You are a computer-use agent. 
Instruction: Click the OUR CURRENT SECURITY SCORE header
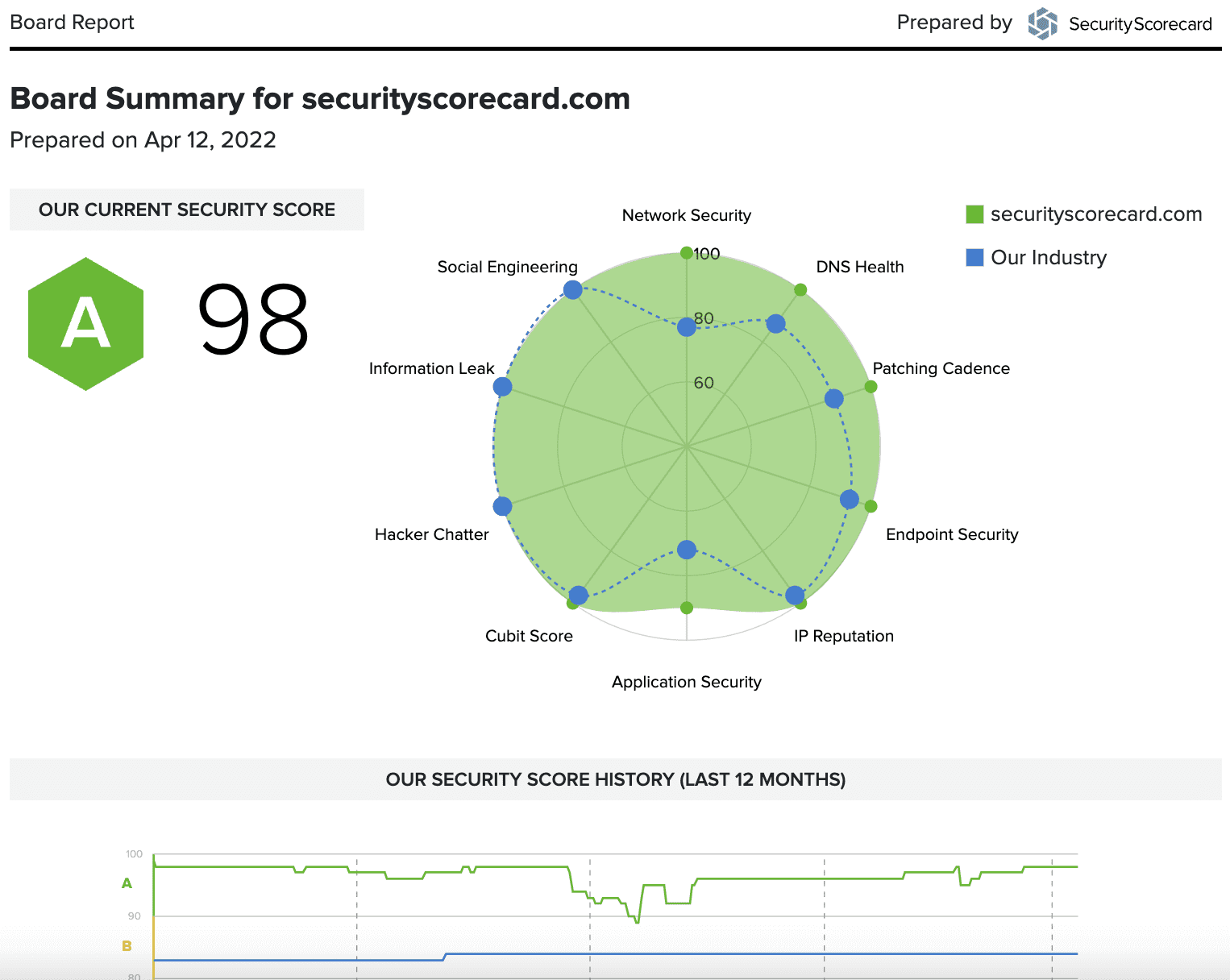point(187,210)
